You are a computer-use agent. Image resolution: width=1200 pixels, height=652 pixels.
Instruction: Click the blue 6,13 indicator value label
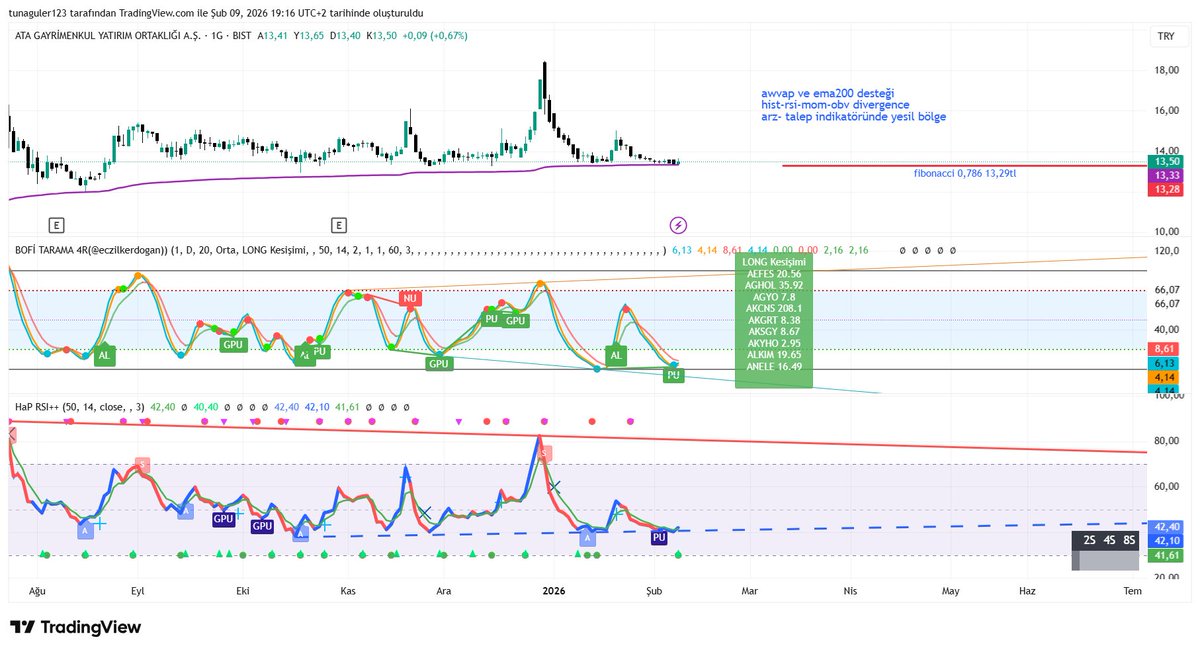click(1163, 363)
